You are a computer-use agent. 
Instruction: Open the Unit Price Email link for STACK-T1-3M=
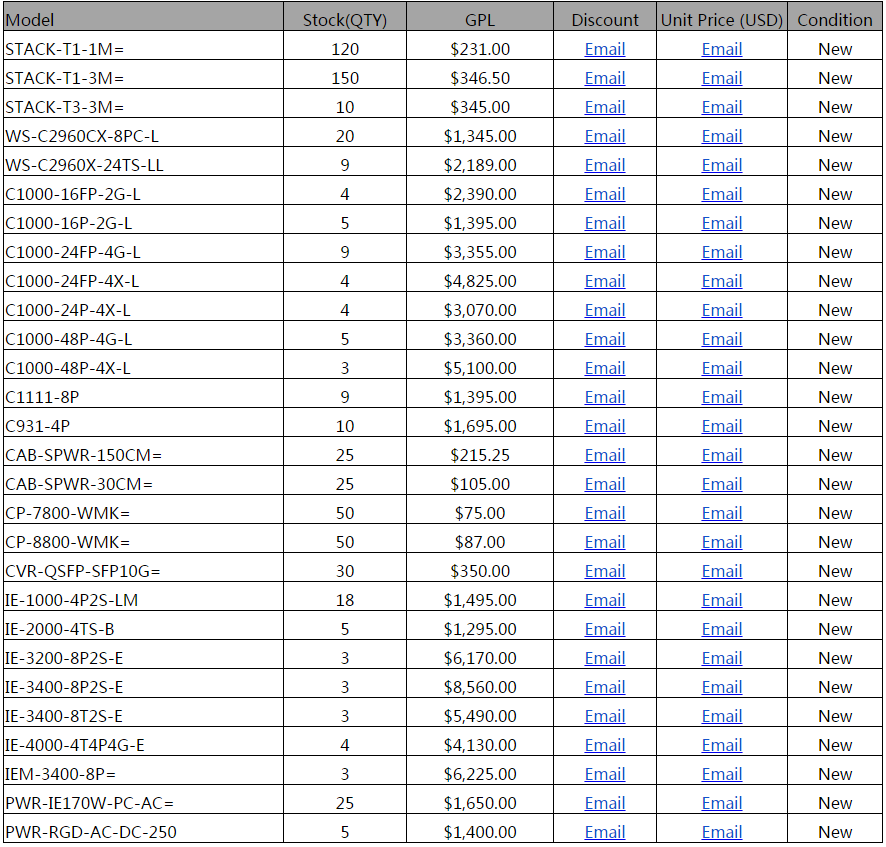(722, 78)
